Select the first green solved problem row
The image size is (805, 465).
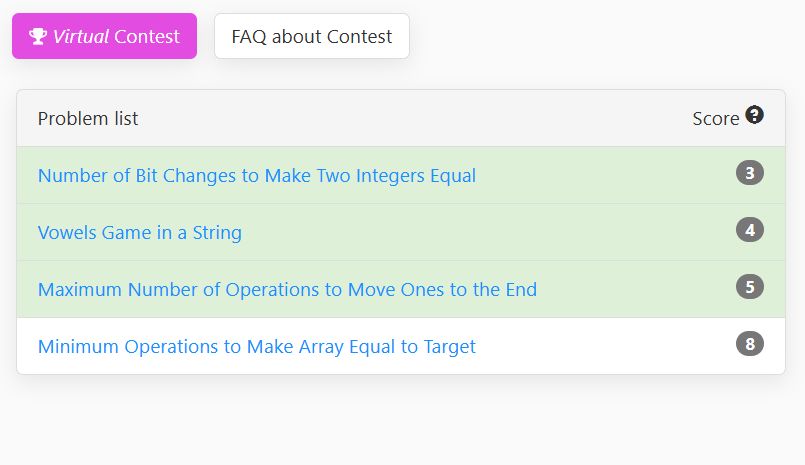pos(401,175)
